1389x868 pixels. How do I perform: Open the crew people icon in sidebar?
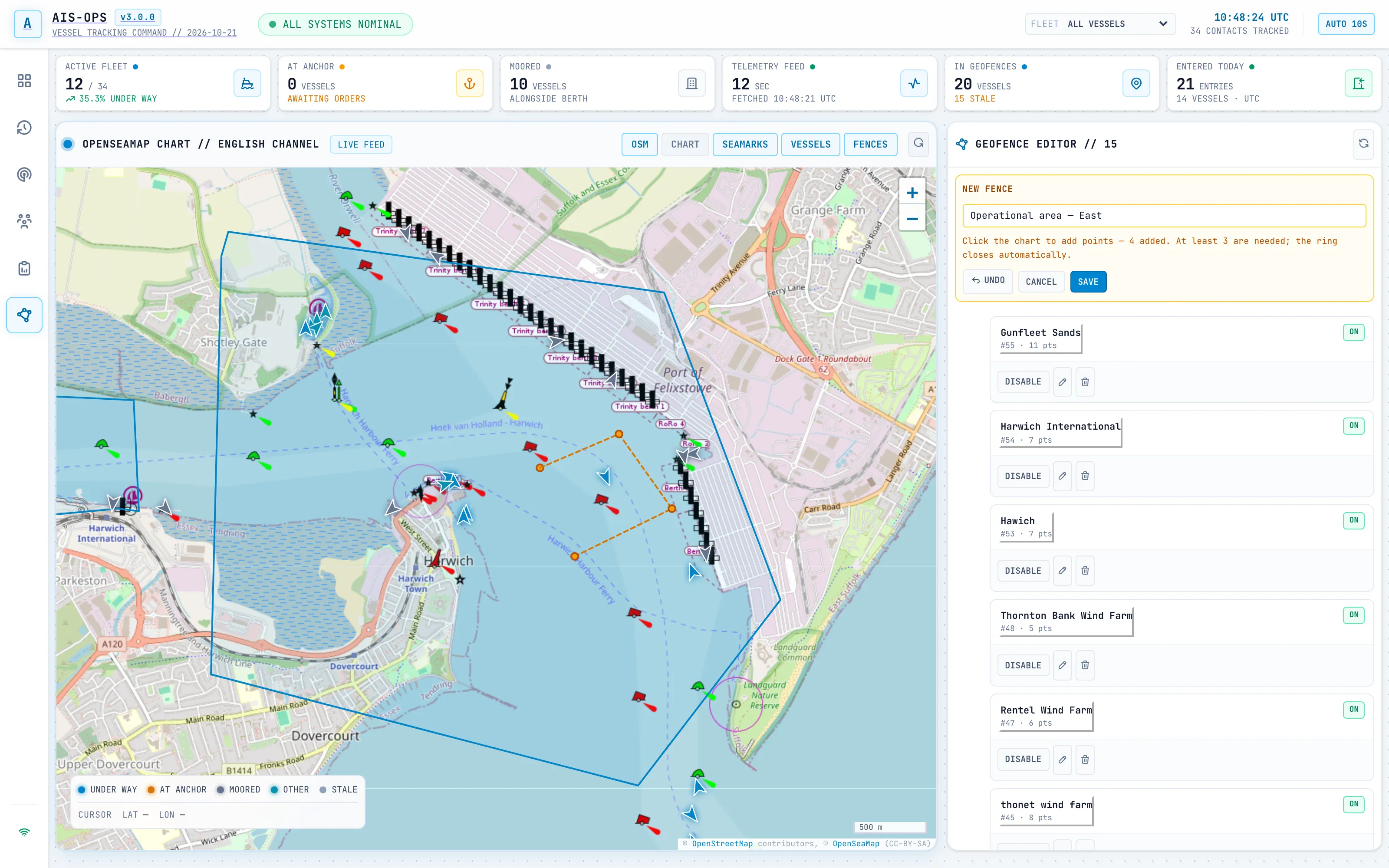(x=24, y=221)
